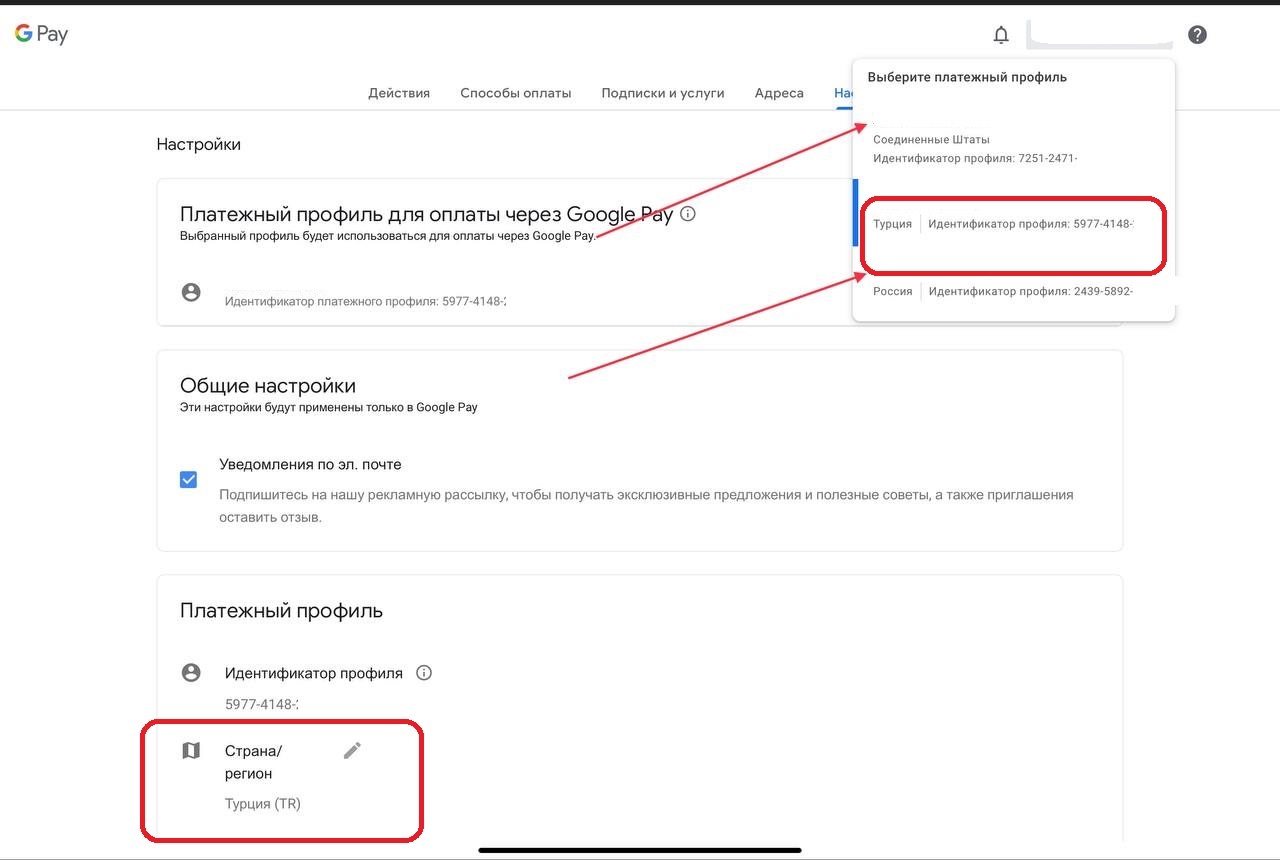Click info icon next to Идентификатор профиля

click(x=424, y=673)
